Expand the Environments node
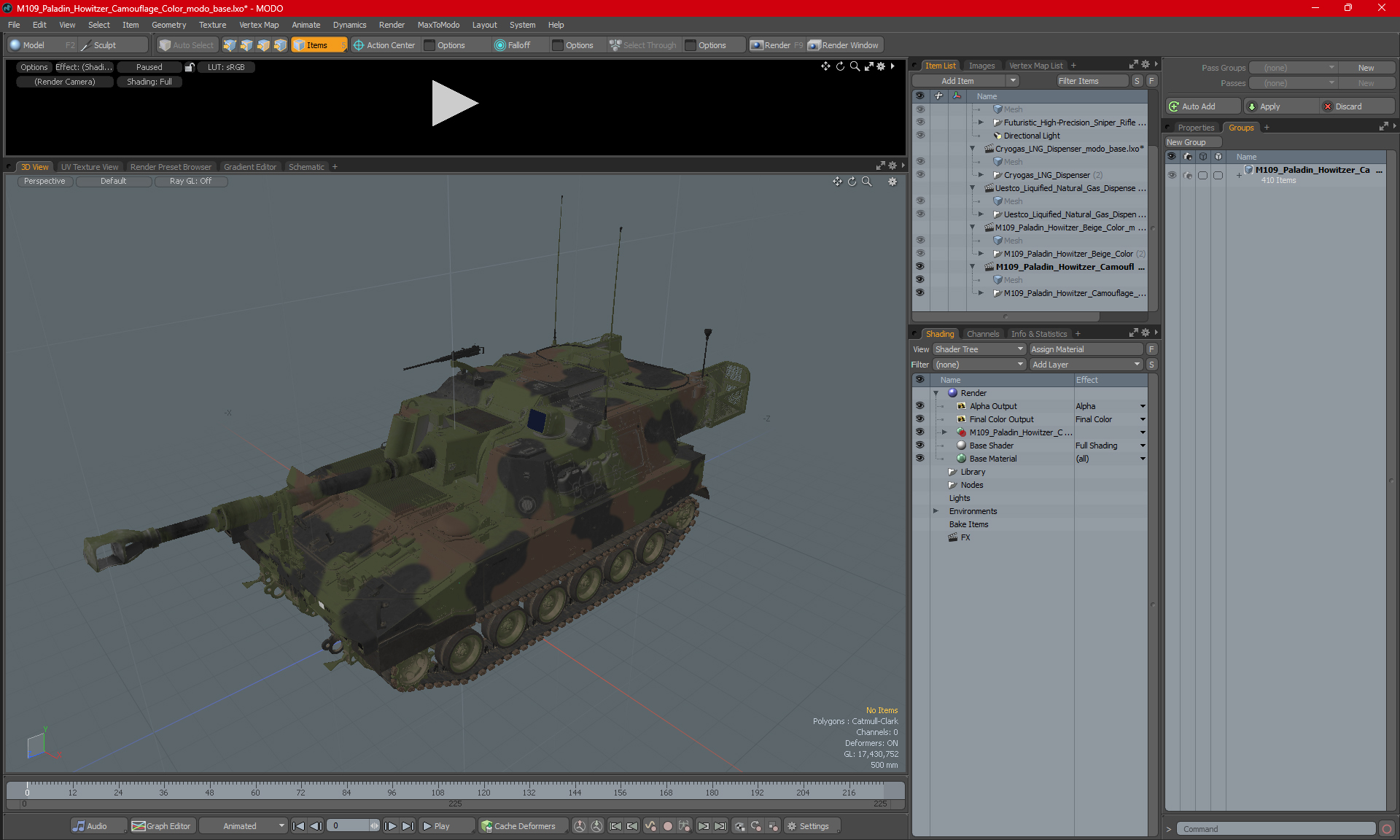 [936, 511]
